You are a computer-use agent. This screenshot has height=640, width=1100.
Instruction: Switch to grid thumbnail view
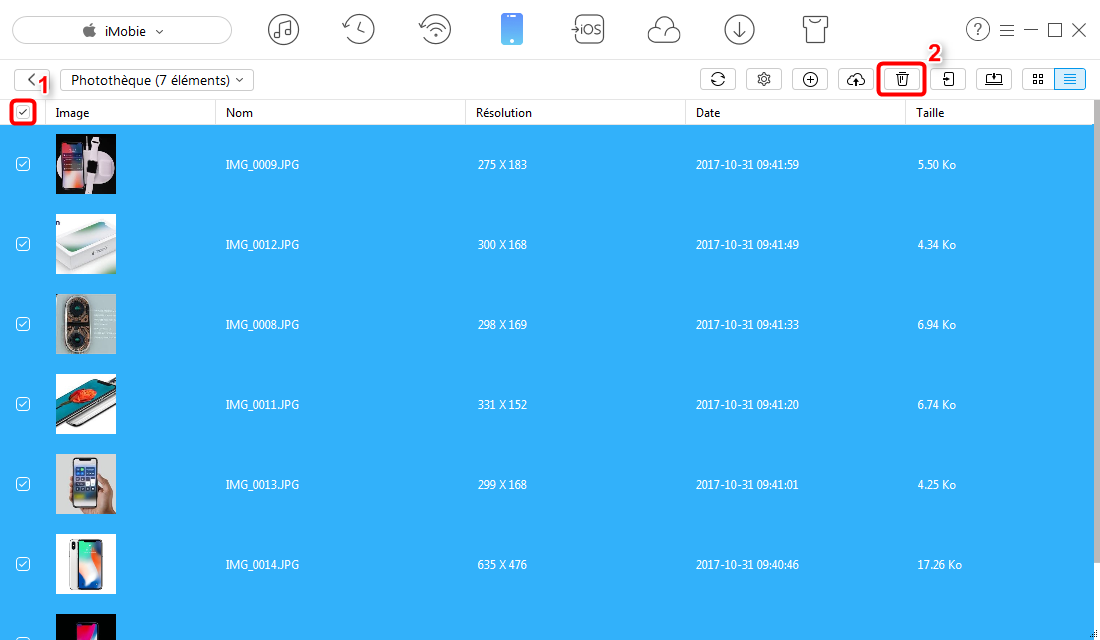tap(1038, 79)
